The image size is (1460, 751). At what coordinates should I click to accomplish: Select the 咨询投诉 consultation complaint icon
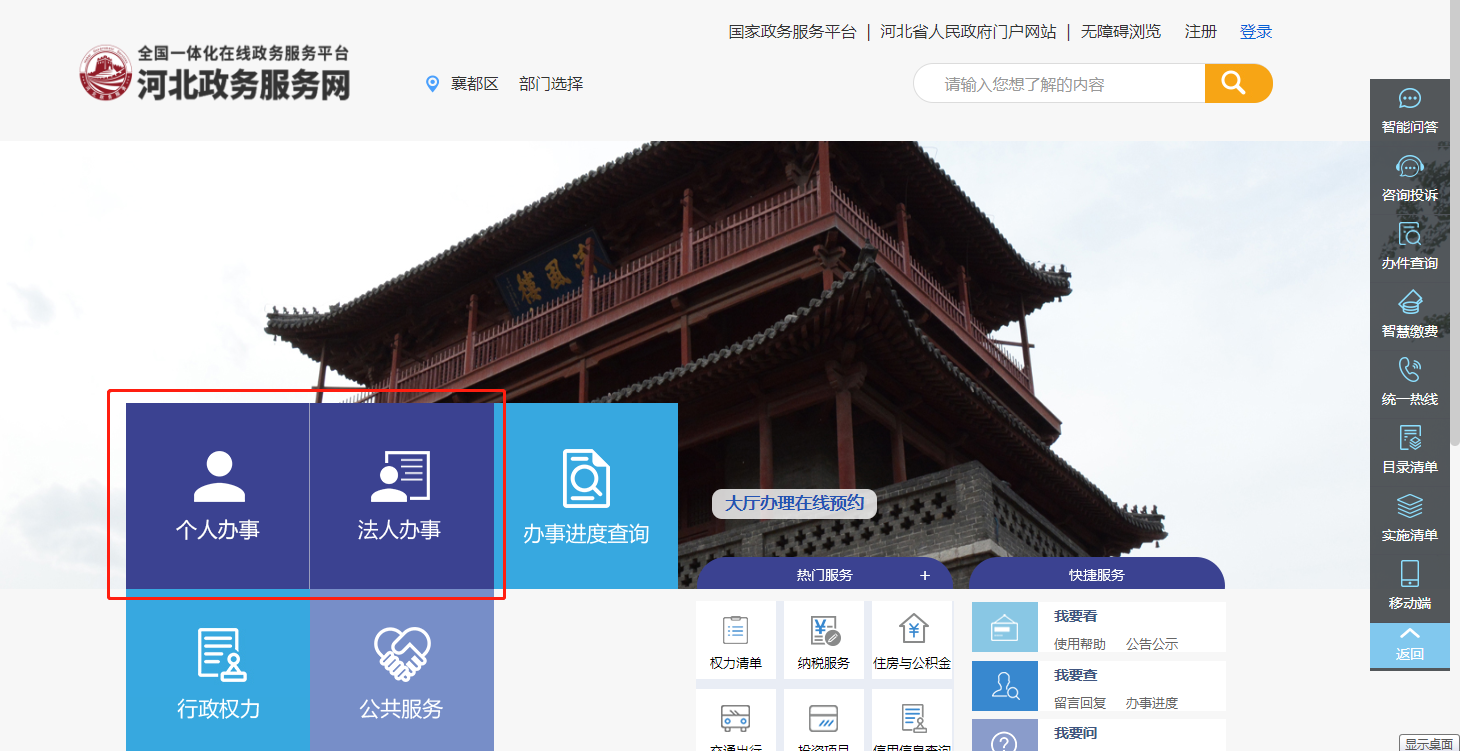click(x=1409, y=178)
